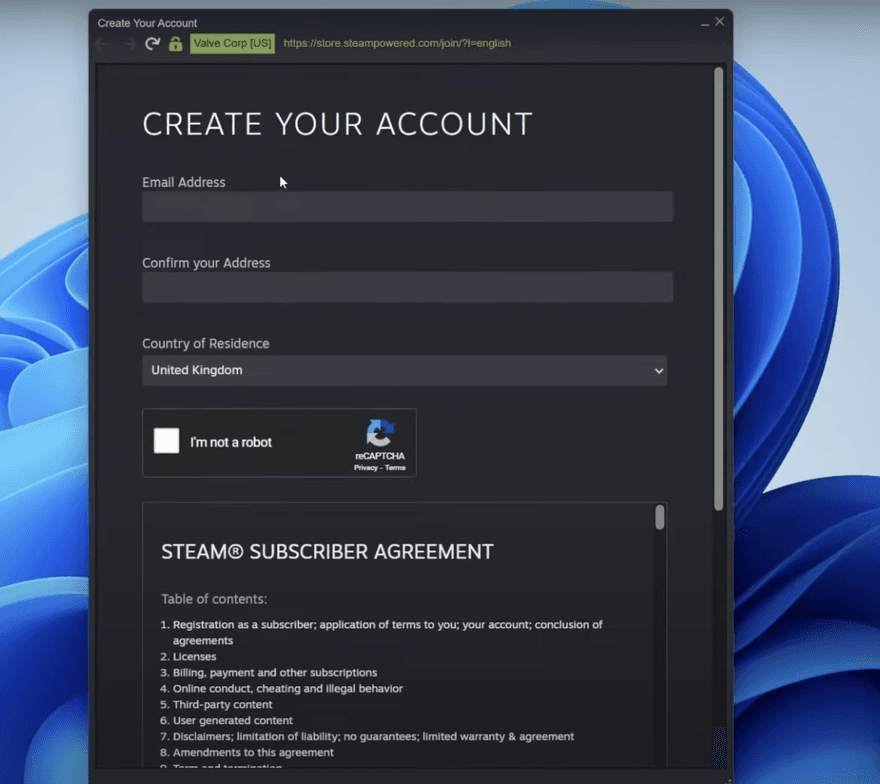Click the store.steampowered.com URL text
This screenshot has height=784, width=880.
point(397,43)
